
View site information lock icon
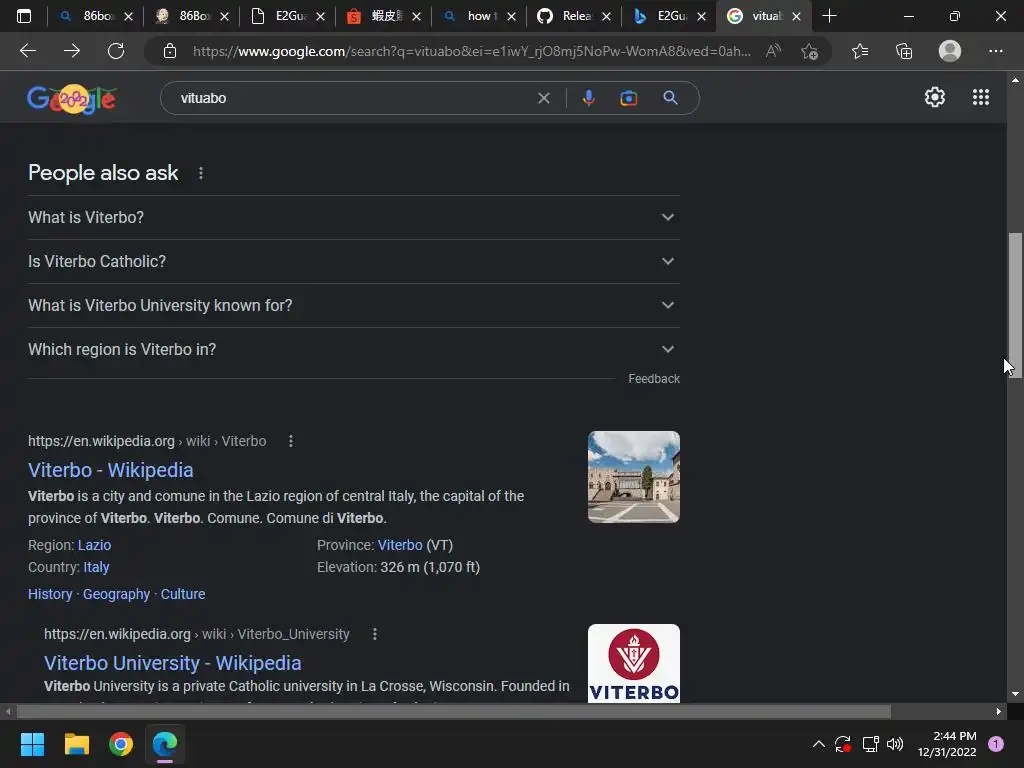tap(170, 51)
